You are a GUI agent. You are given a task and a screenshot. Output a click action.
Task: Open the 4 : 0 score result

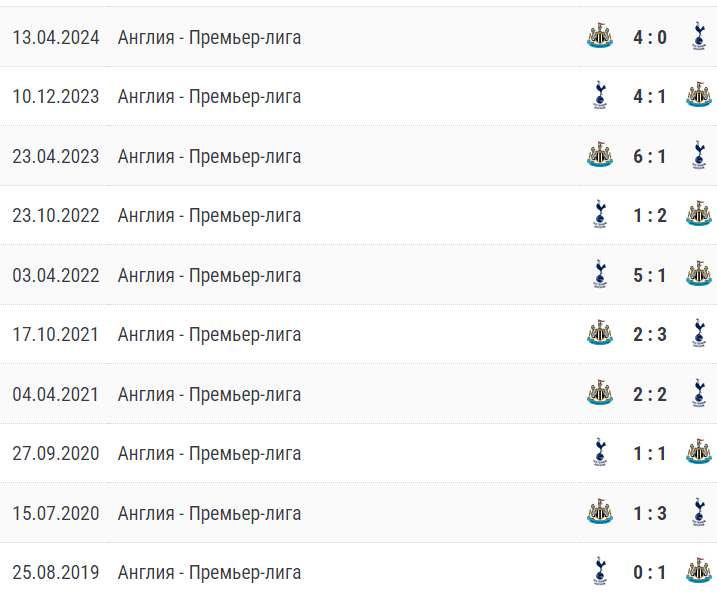point(649,37)
